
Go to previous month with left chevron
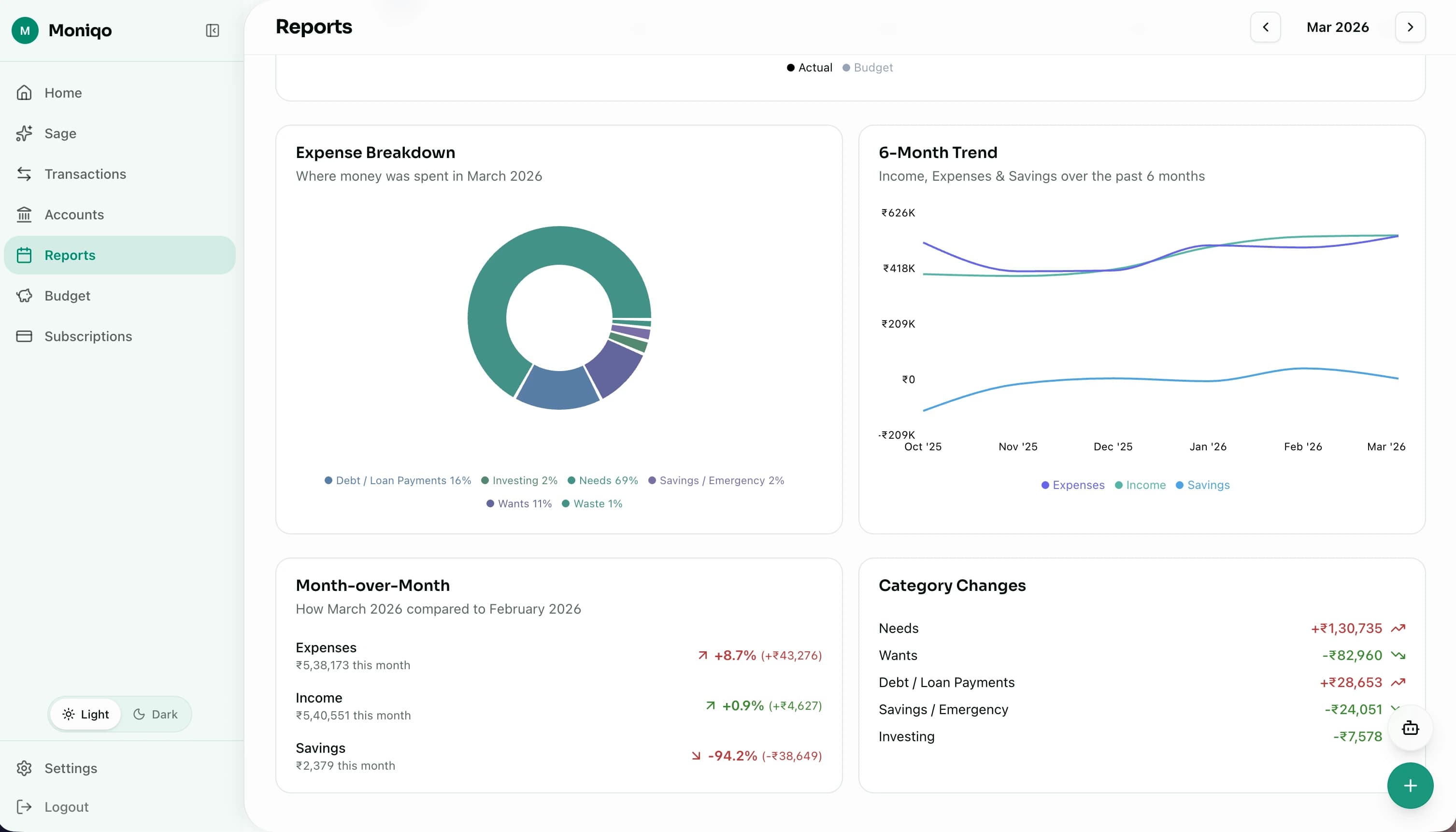1265,27
